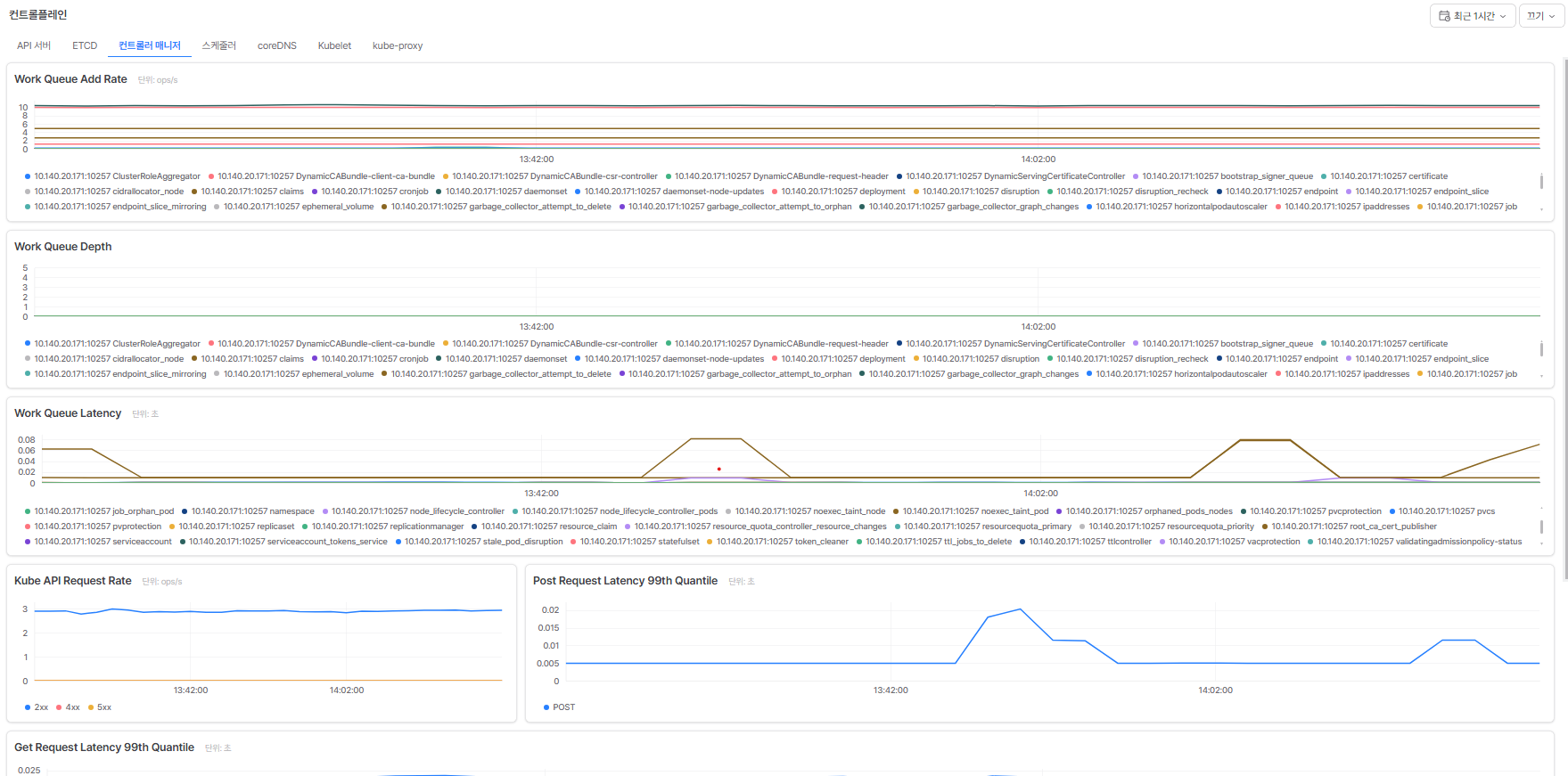Open the 스케줄러 tab
This screenshot has width=1568, height=776.
point(218,45)
